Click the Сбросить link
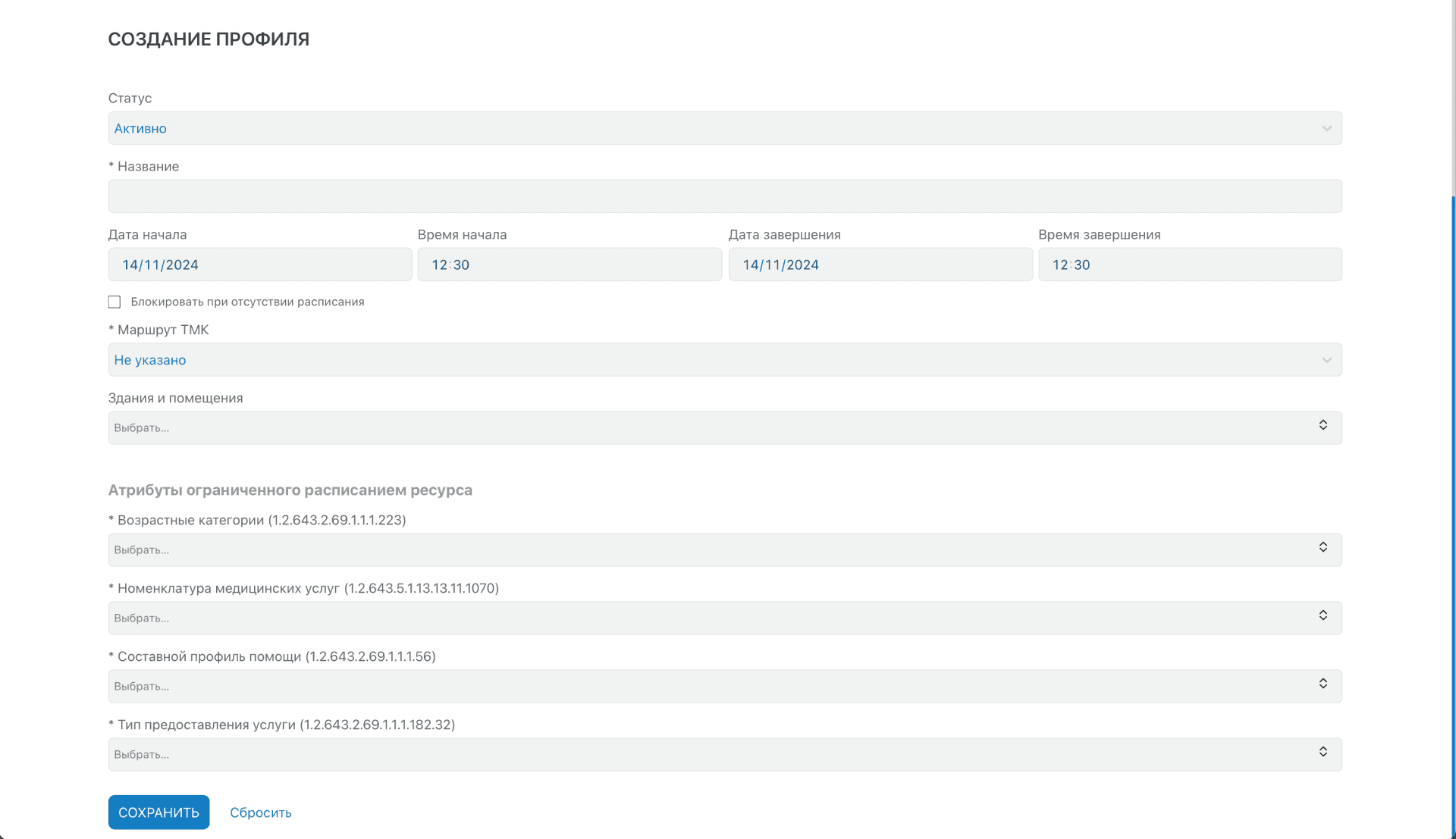Image resolution: width=1456 pixels, height=839 pixels. coord(260,812)
